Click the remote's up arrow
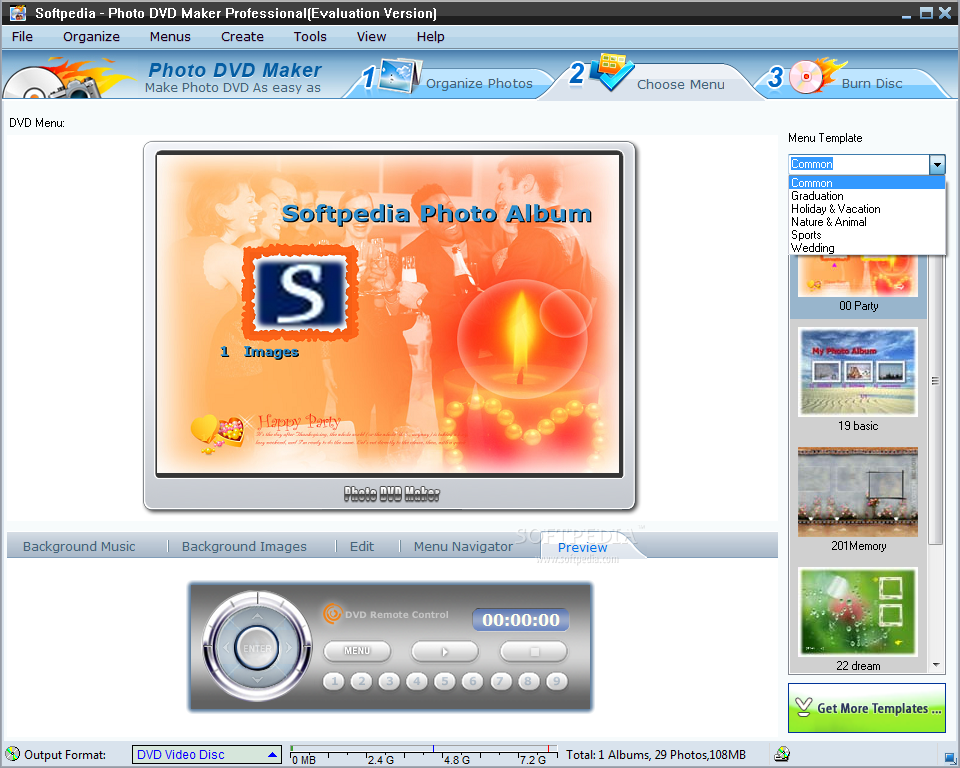The width and height of the screenshot is (960, 768). (x=257, y=616)
